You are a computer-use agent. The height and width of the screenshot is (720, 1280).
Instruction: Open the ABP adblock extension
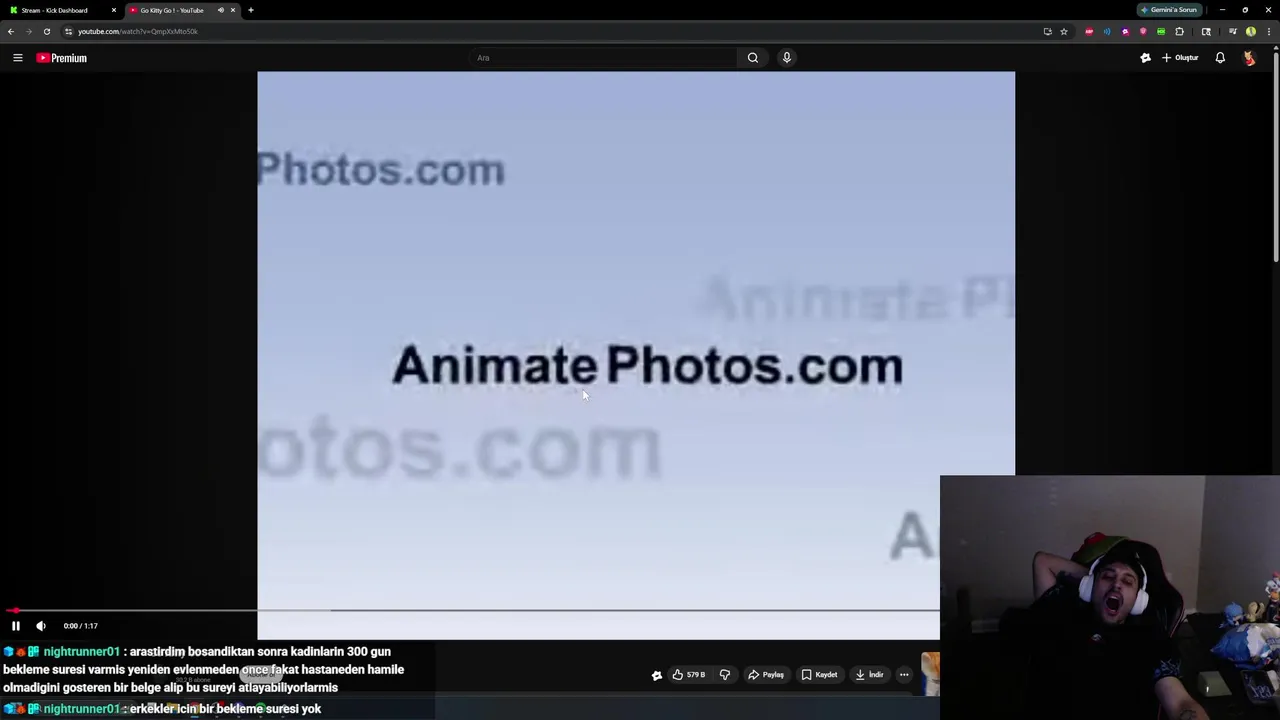pos(1089,31)
